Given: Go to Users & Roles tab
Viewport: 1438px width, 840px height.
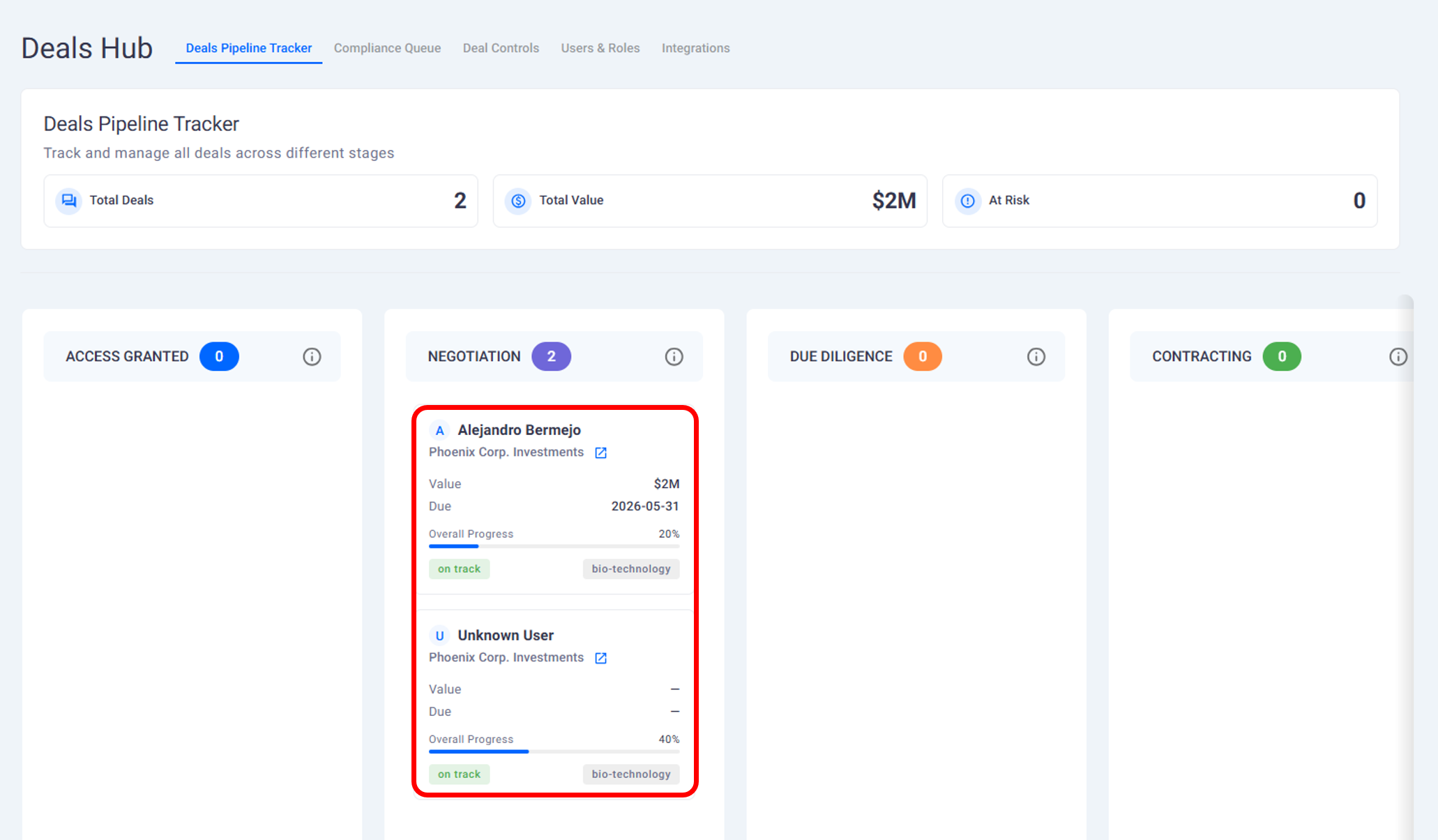Looking at the screenshot, I should click(600, 48).
